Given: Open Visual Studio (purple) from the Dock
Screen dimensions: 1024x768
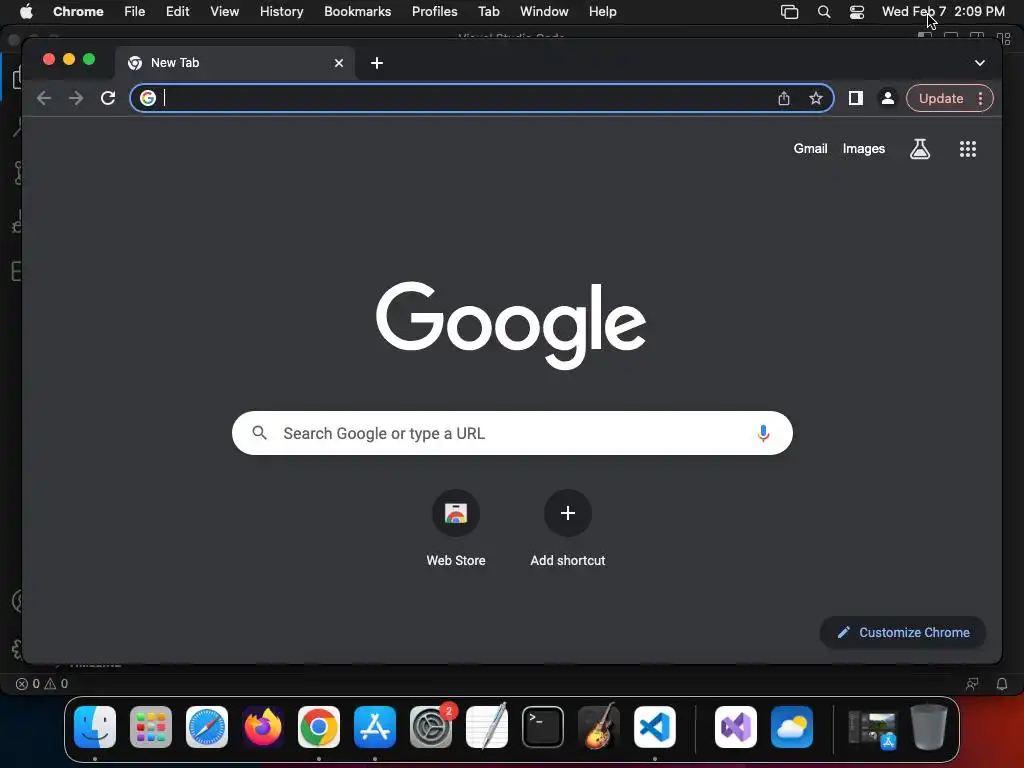Looking at the screenshot, I should pos(736,727).
